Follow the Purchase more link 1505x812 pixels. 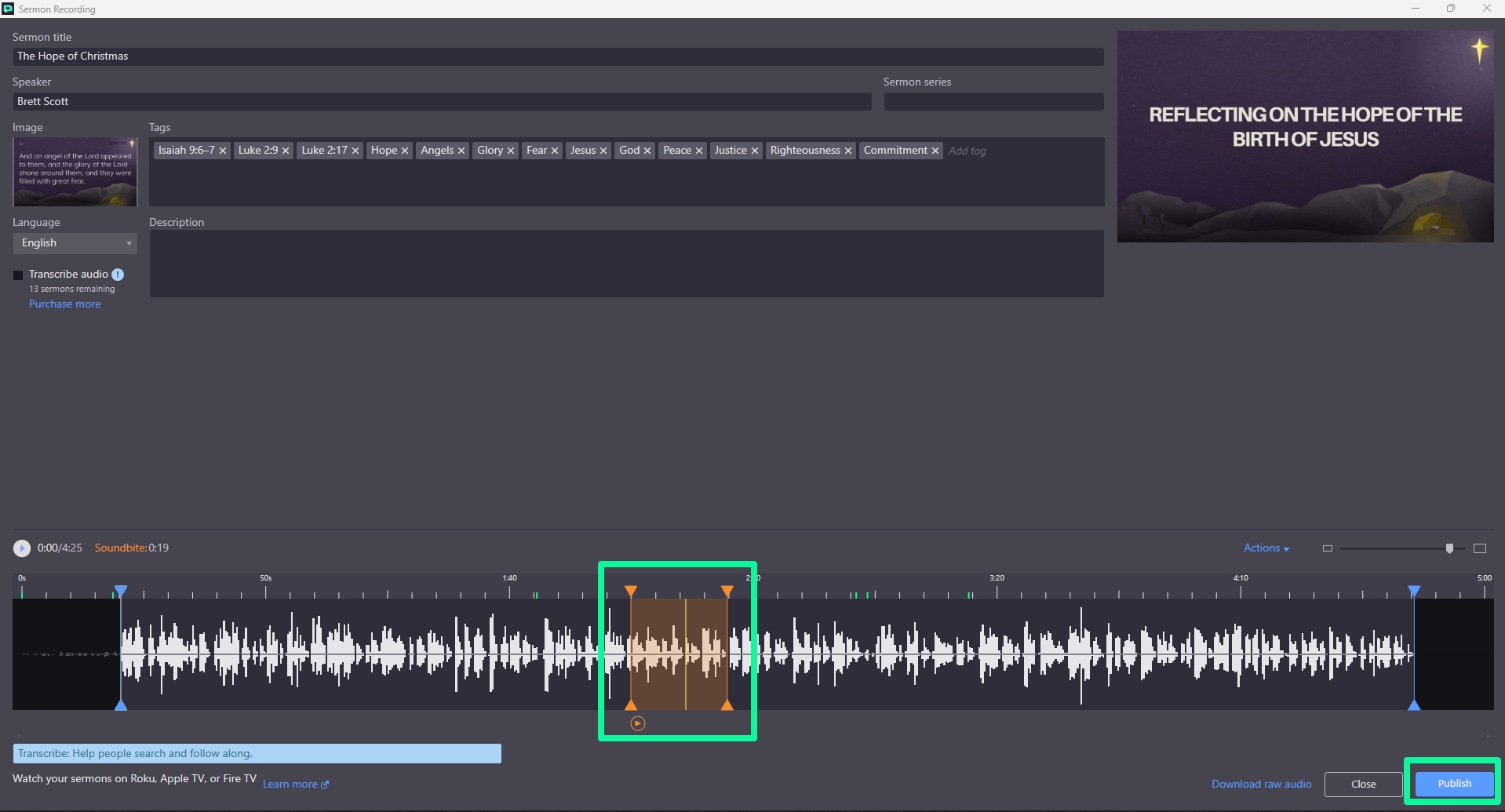click(65, 304)
